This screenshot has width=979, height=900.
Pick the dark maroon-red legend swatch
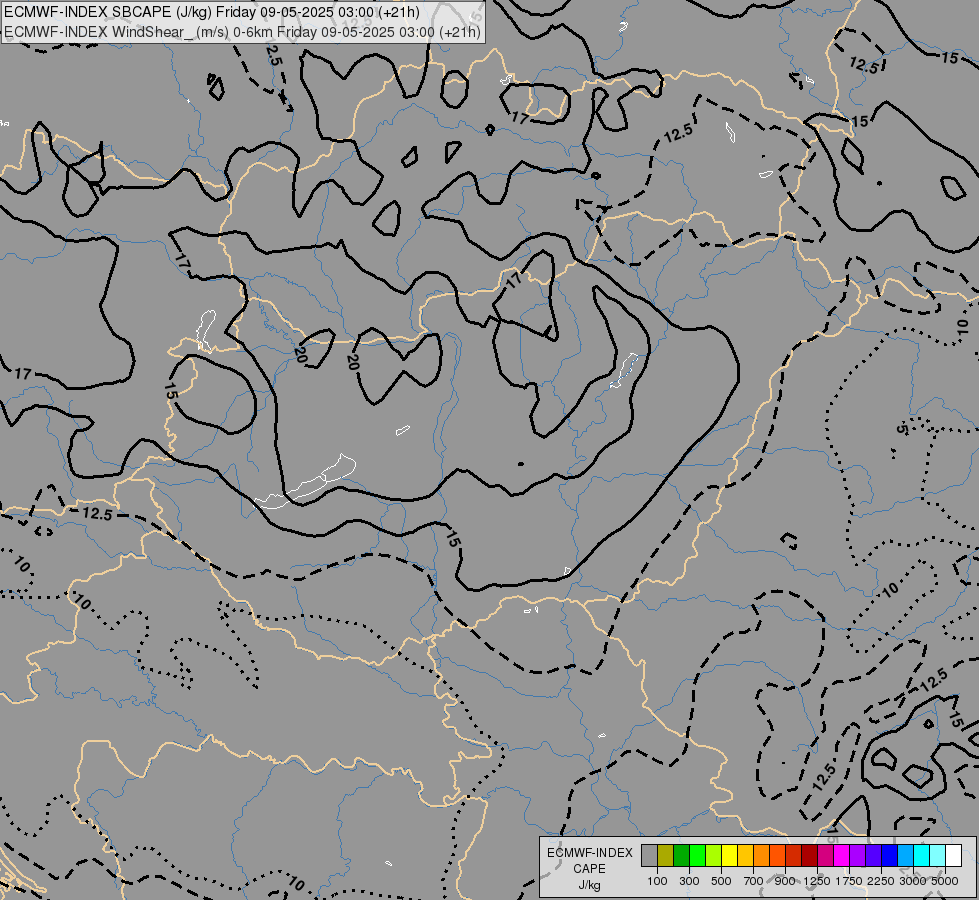click(809, 855)
